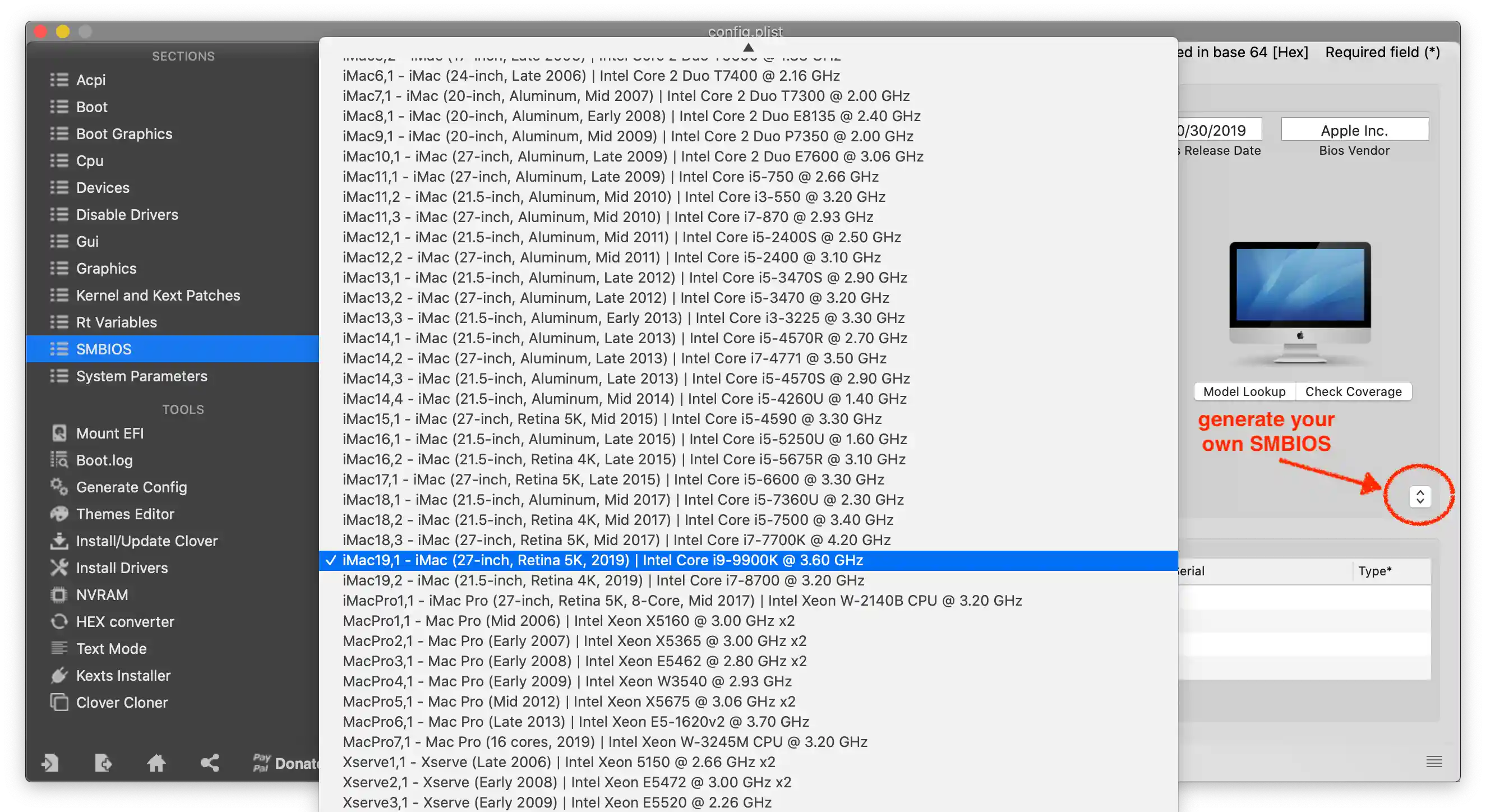Click the home icon in bottom toolbar
This screenshot has height=812, width=1486.
[x=156, y=763]
